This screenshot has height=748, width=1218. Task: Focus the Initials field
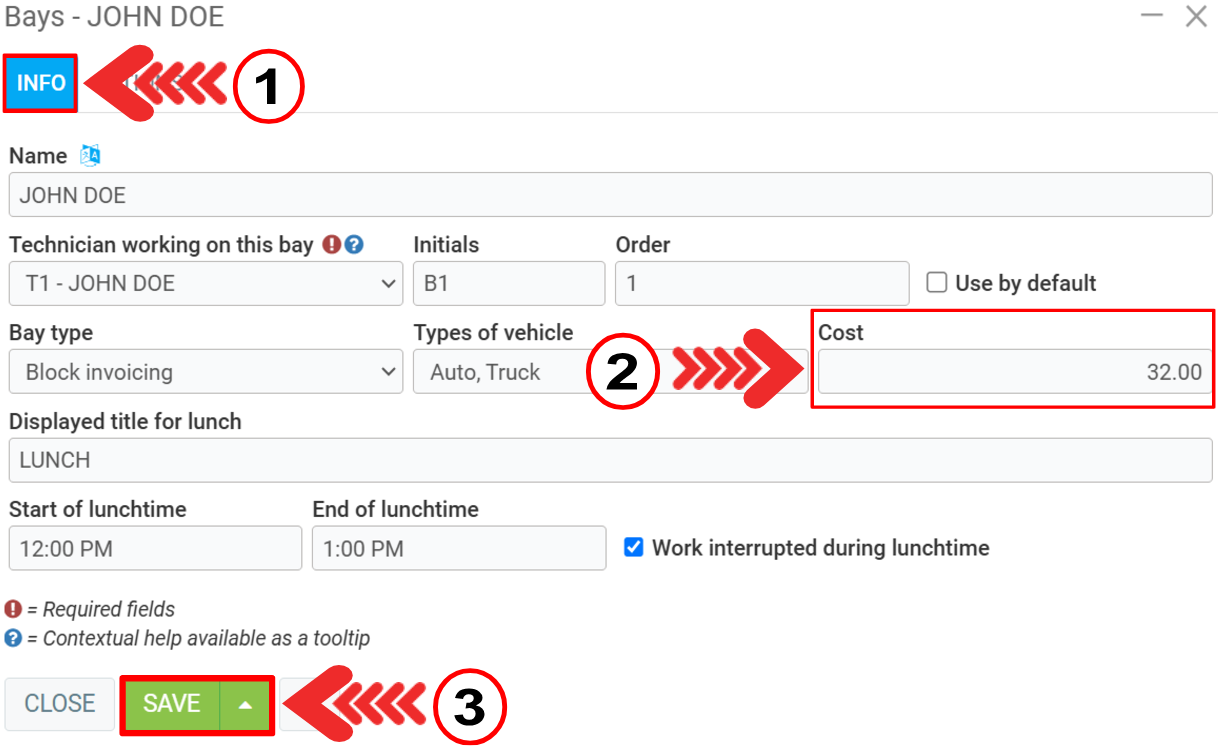coord(508,284)
